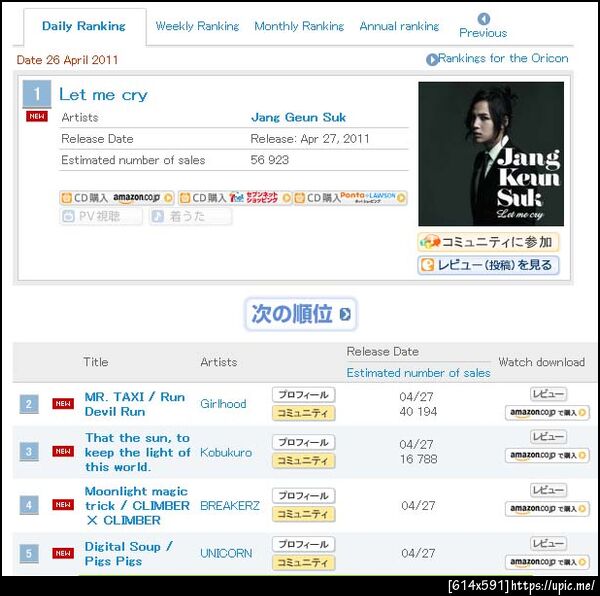
Task: Open Digital Soup / Pigs Pigs title
Action: pos(129,554)
